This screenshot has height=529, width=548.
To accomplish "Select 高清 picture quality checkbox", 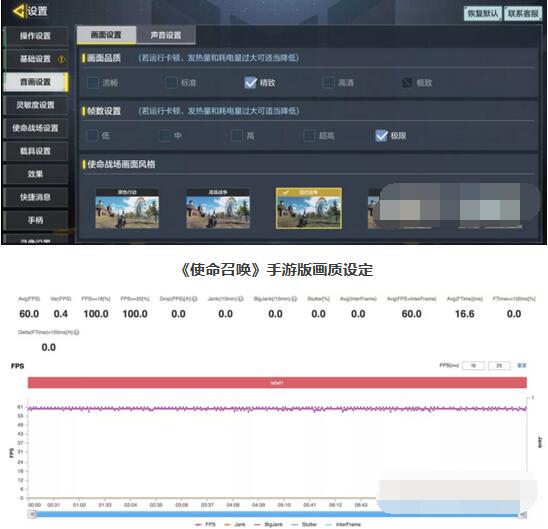I will point(329,83).
